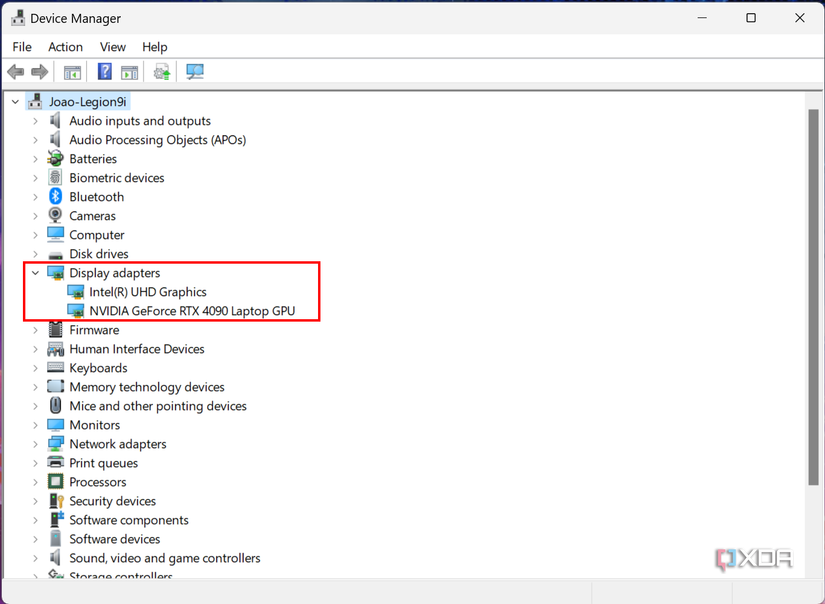Open the File menu
Viewport: 825px width, 604px height.
tap(21, 46)
